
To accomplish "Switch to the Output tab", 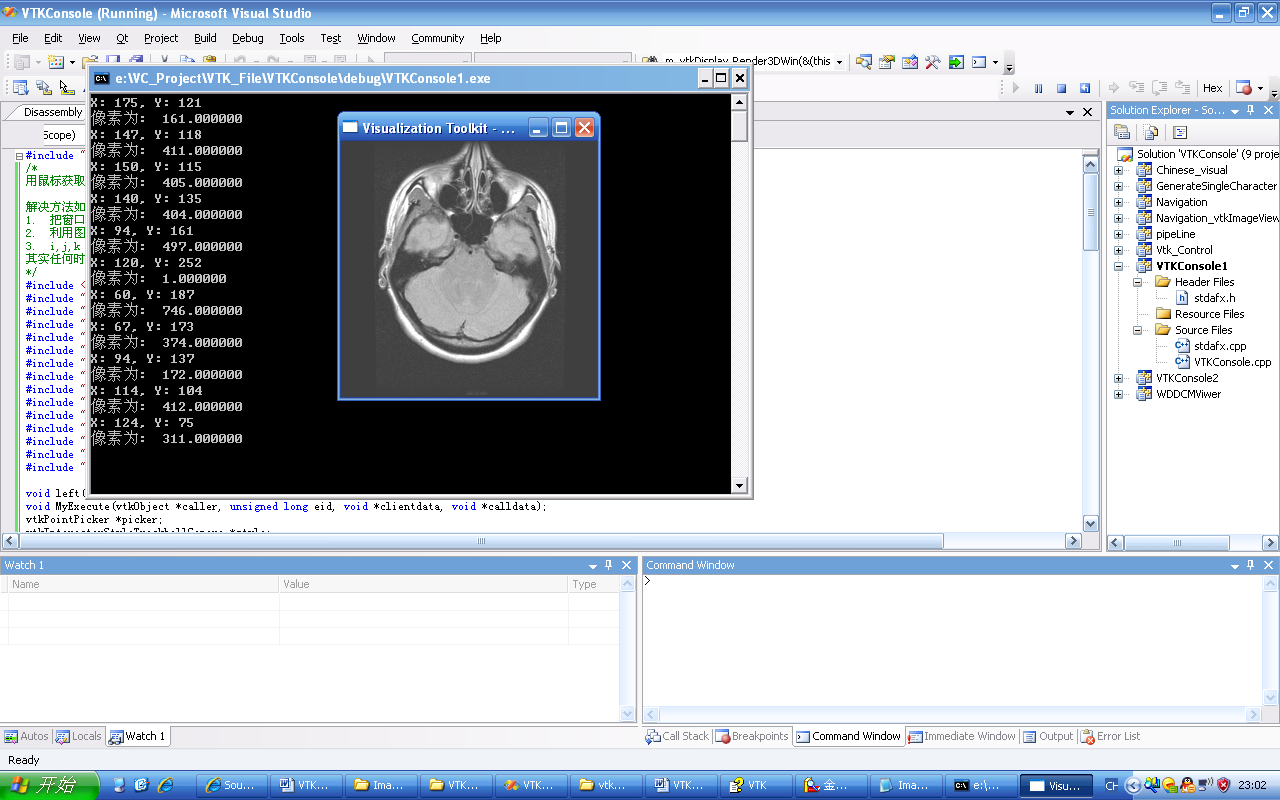I will (1048, 736).
